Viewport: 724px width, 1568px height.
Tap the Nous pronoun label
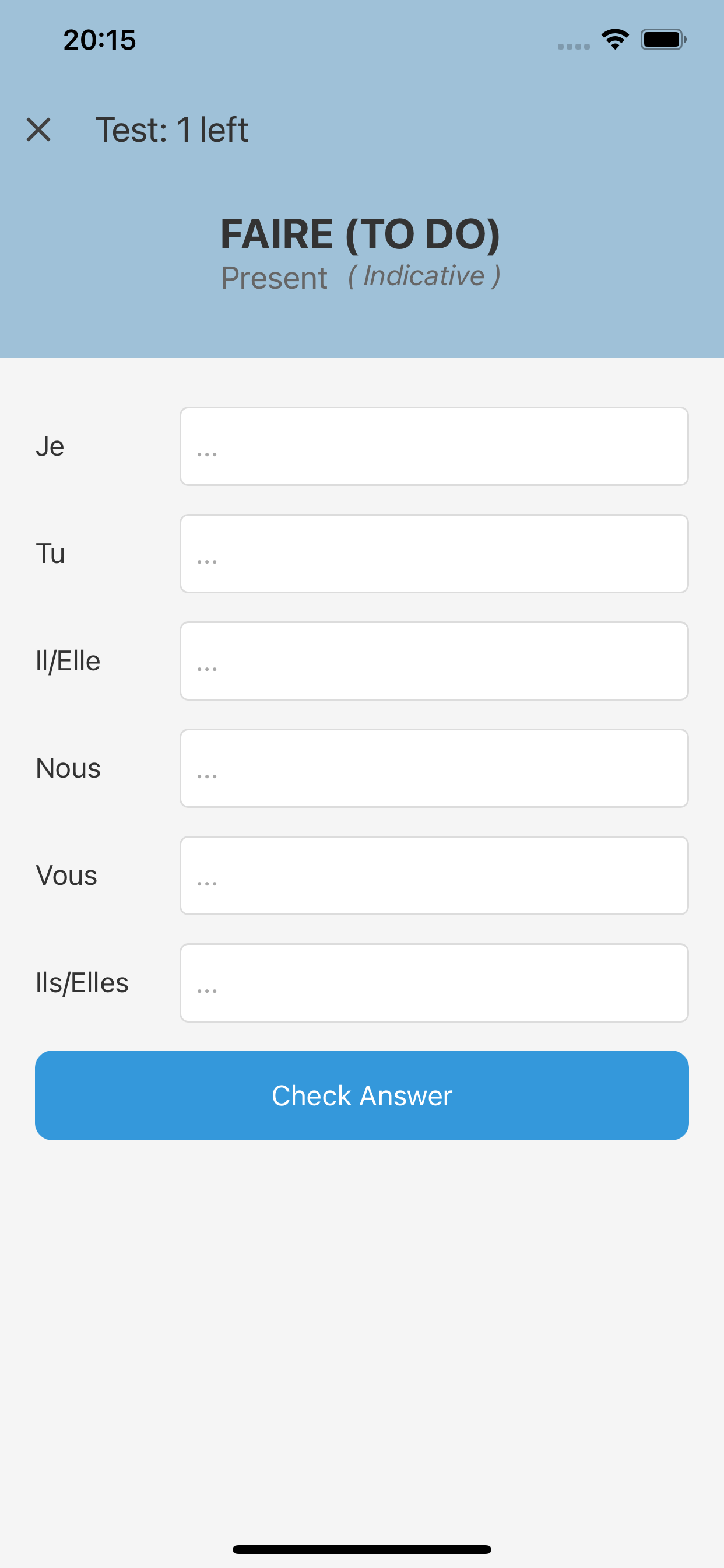point(68,768)
